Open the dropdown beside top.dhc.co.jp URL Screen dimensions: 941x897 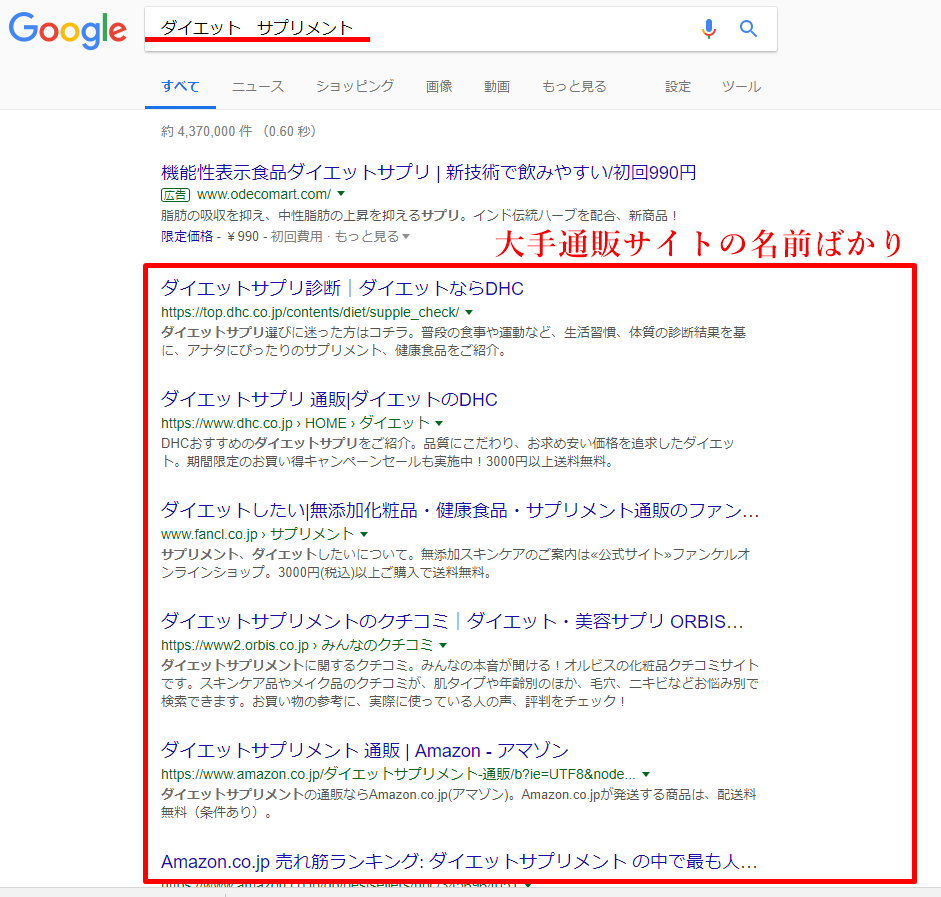[469, 312]
